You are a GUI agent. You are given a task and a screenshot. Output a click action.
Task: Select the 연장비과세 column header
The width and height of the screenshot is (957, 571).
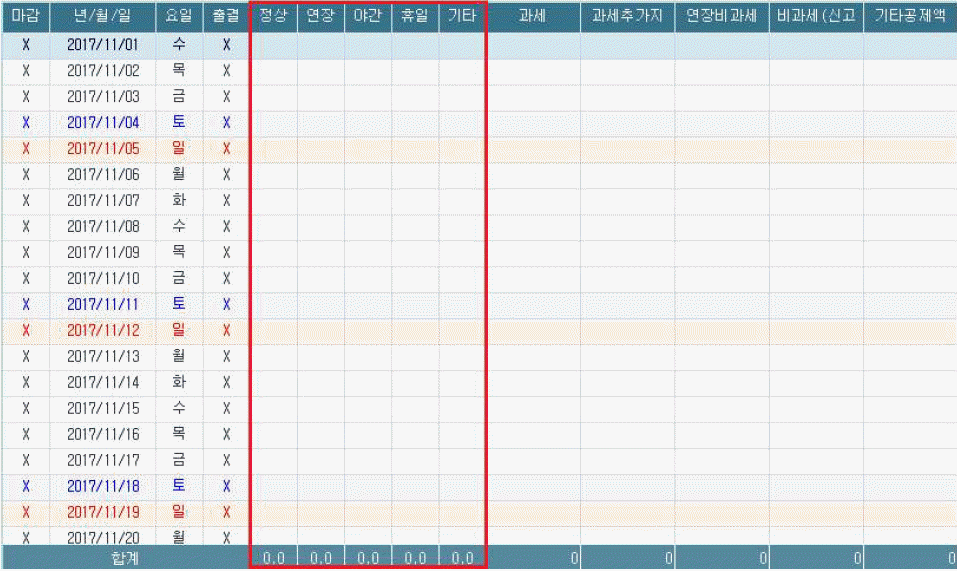(x=721, y=17)
